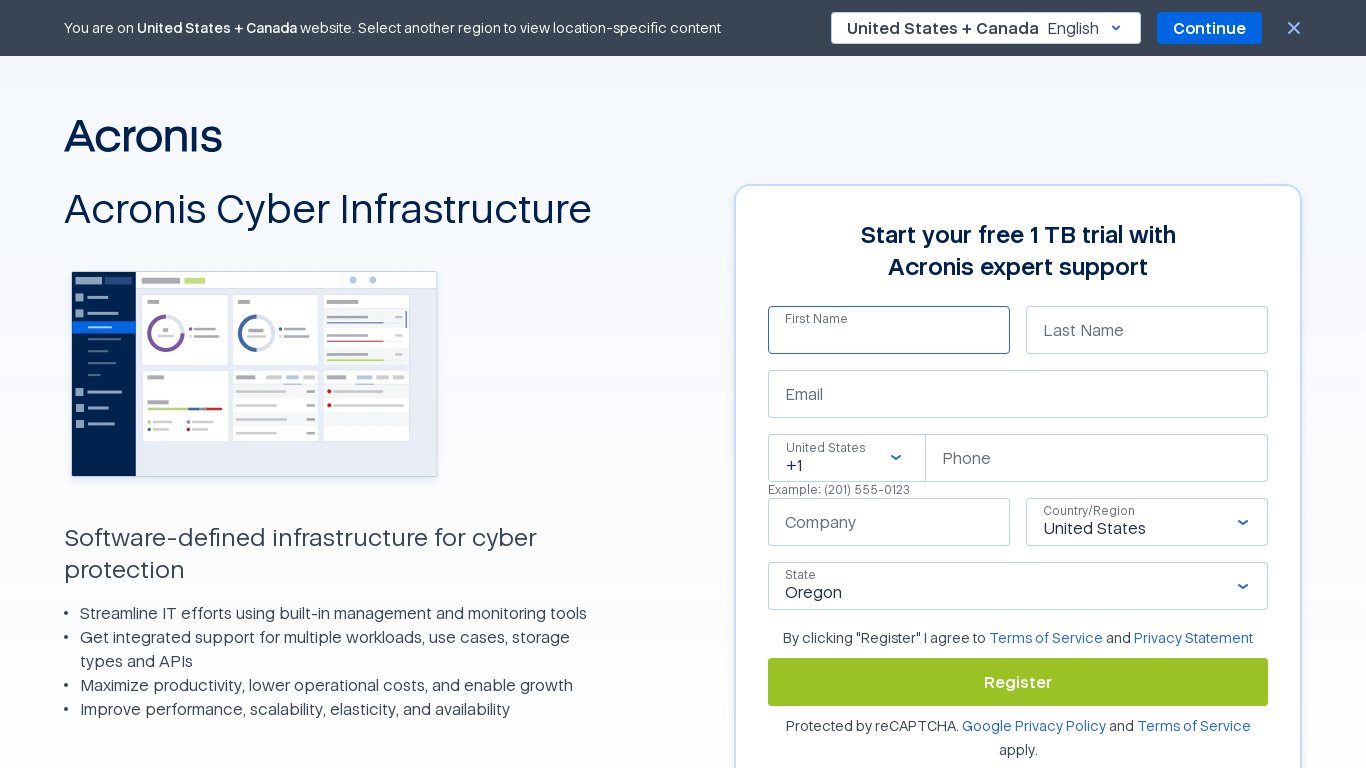Viewport: 1366px width, 768px height.
Task: Click "Software-defined infrastructure for cyber protection" text
Action: [x=300, y=554]
